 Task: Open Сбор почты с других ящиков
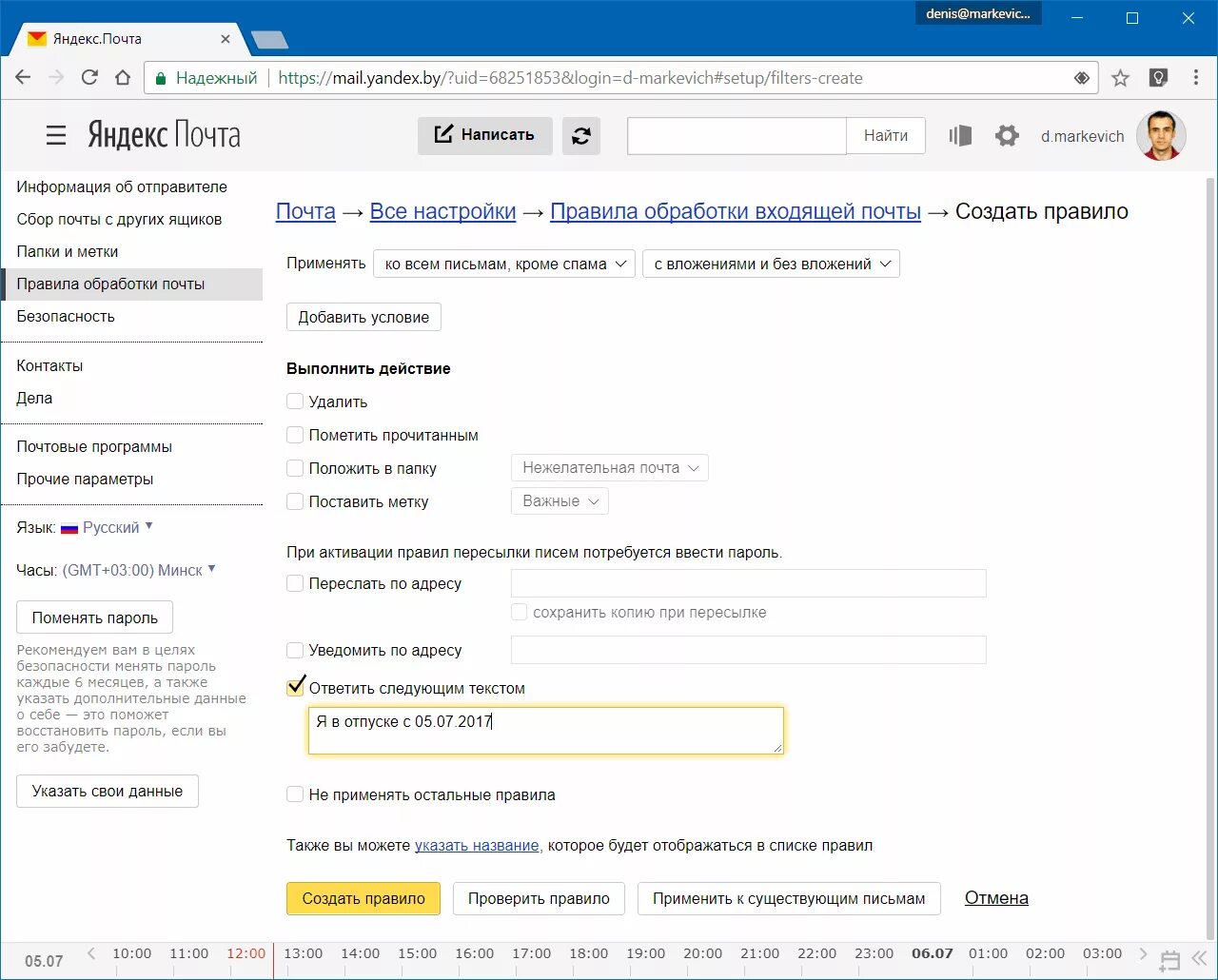pyautogui.click(x=119, y=219)
